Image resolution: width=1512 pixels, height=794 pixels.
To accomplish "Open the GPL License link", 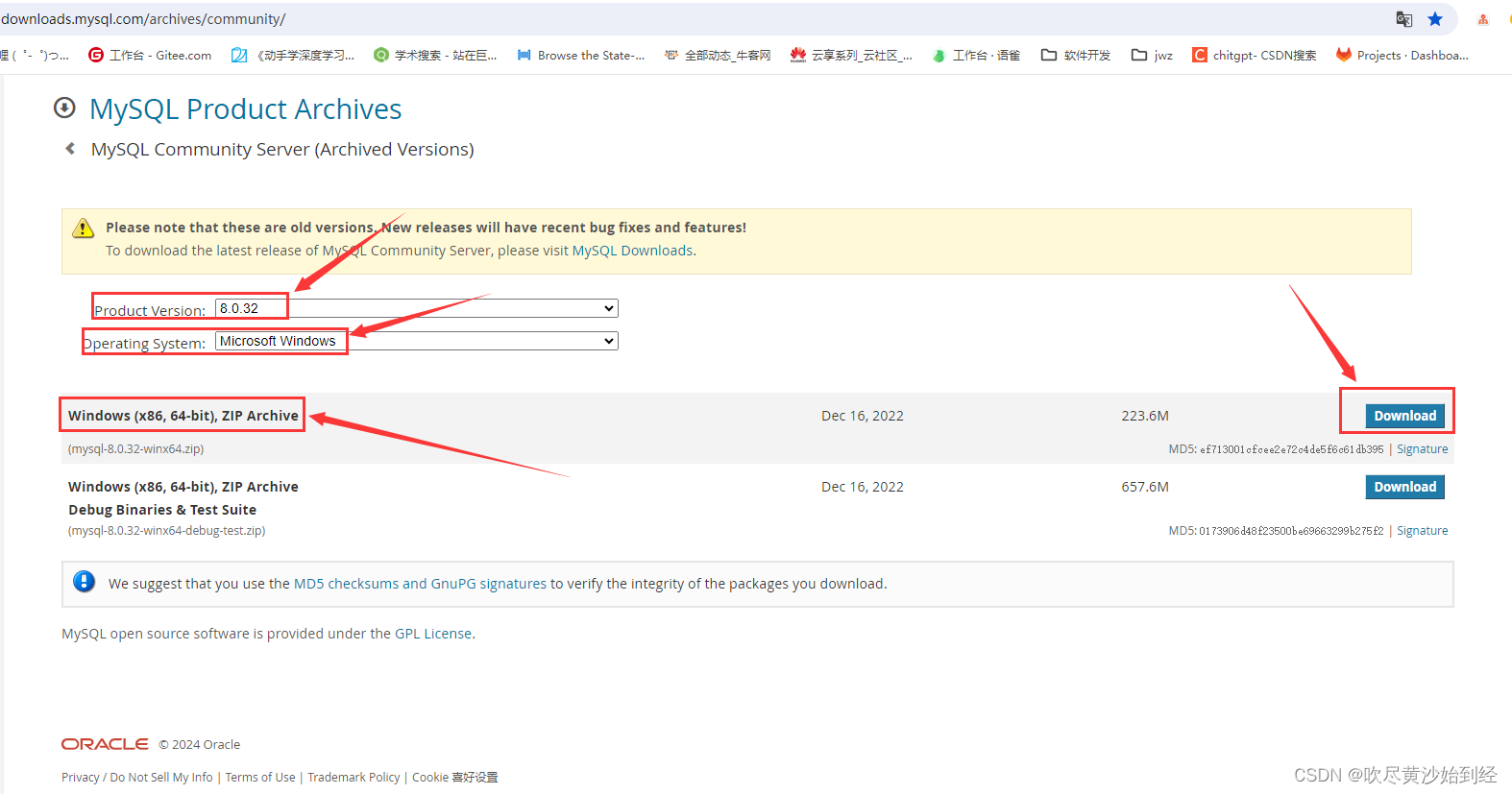I will point(433,634).
